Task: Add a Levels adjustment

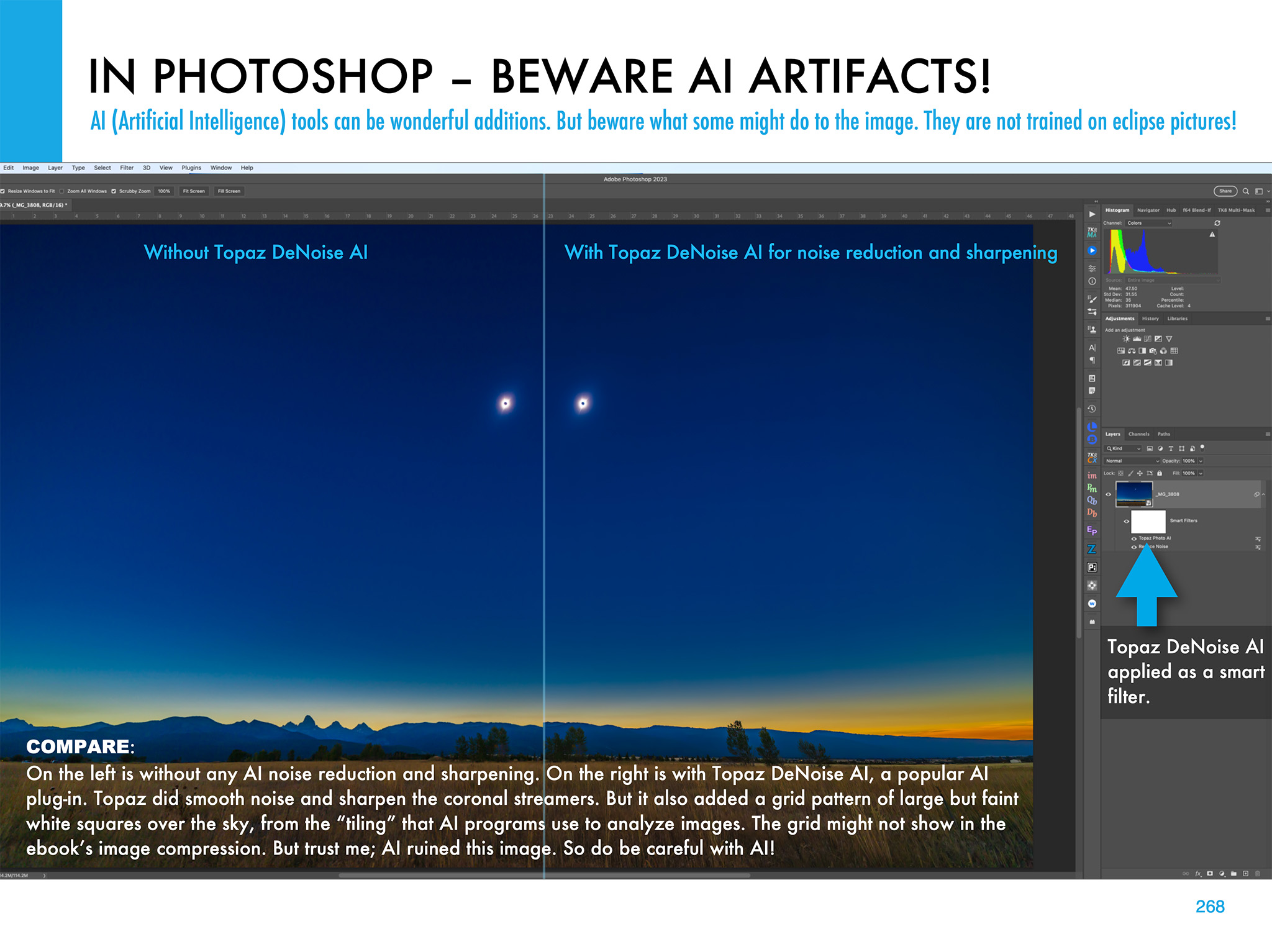Action: click(x=1137, y=339)
